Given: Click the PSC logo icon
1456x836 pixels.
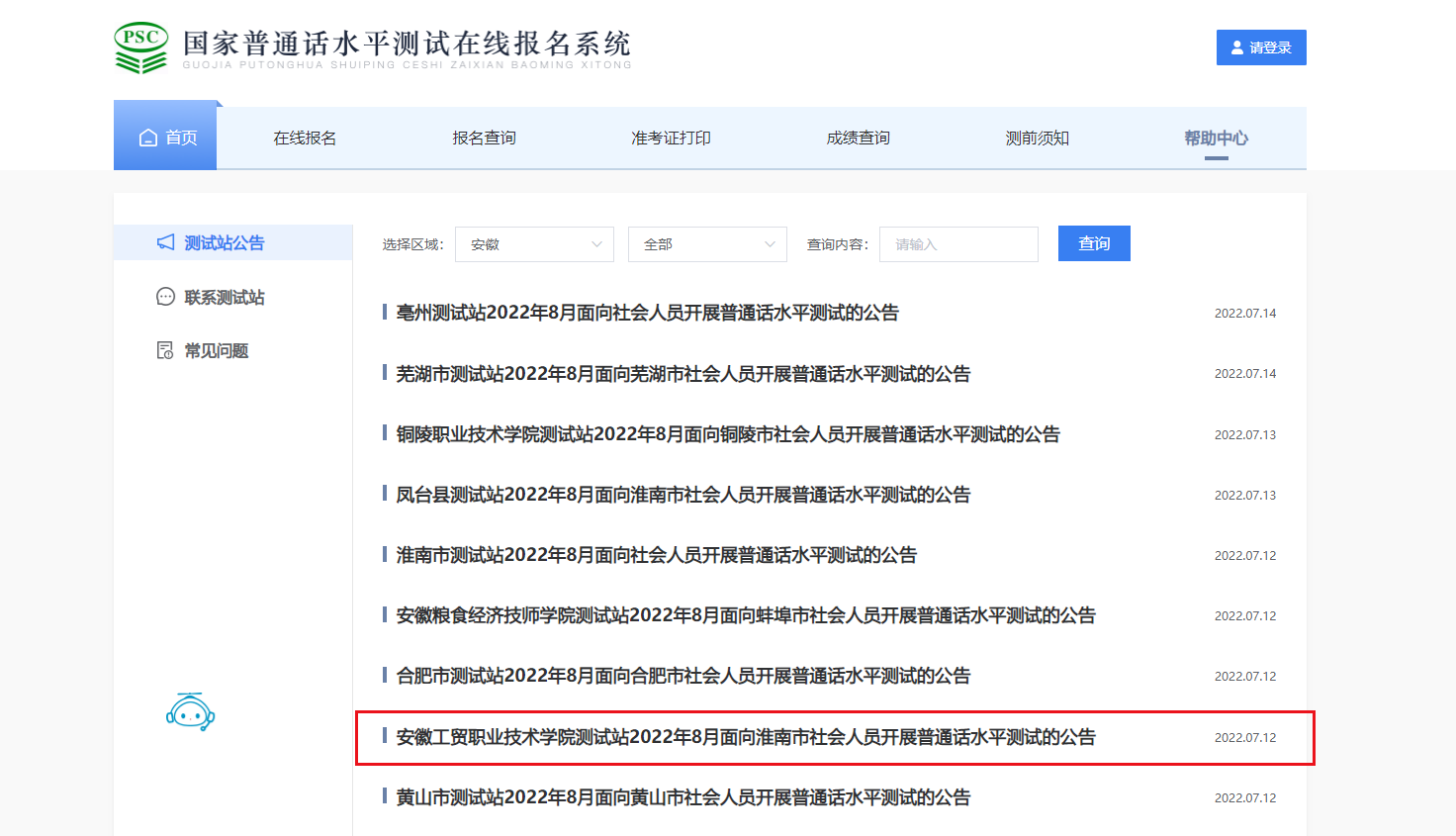Looking at the screenshot, I should (x=141, y=48).
